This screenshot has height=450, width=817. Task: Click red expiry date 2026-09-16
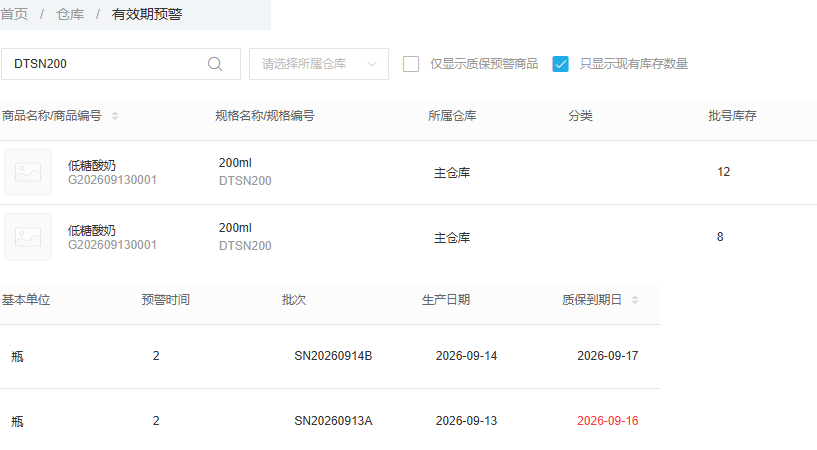[608, 421]
